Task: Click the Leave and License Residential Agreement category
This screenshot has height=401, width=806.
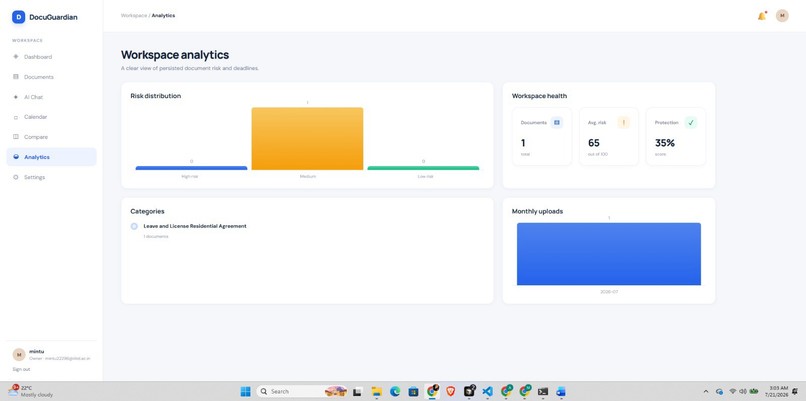Action: (x=195, y=226)
